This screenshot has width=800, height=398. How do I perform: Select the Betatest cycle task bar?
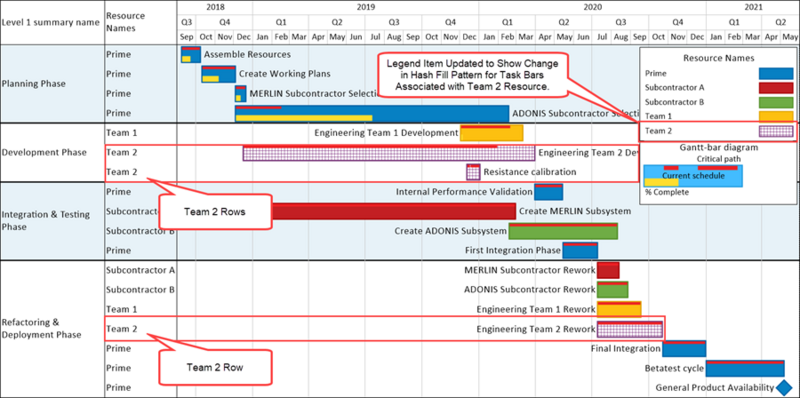pyautogui.click(x=745, y=368)
